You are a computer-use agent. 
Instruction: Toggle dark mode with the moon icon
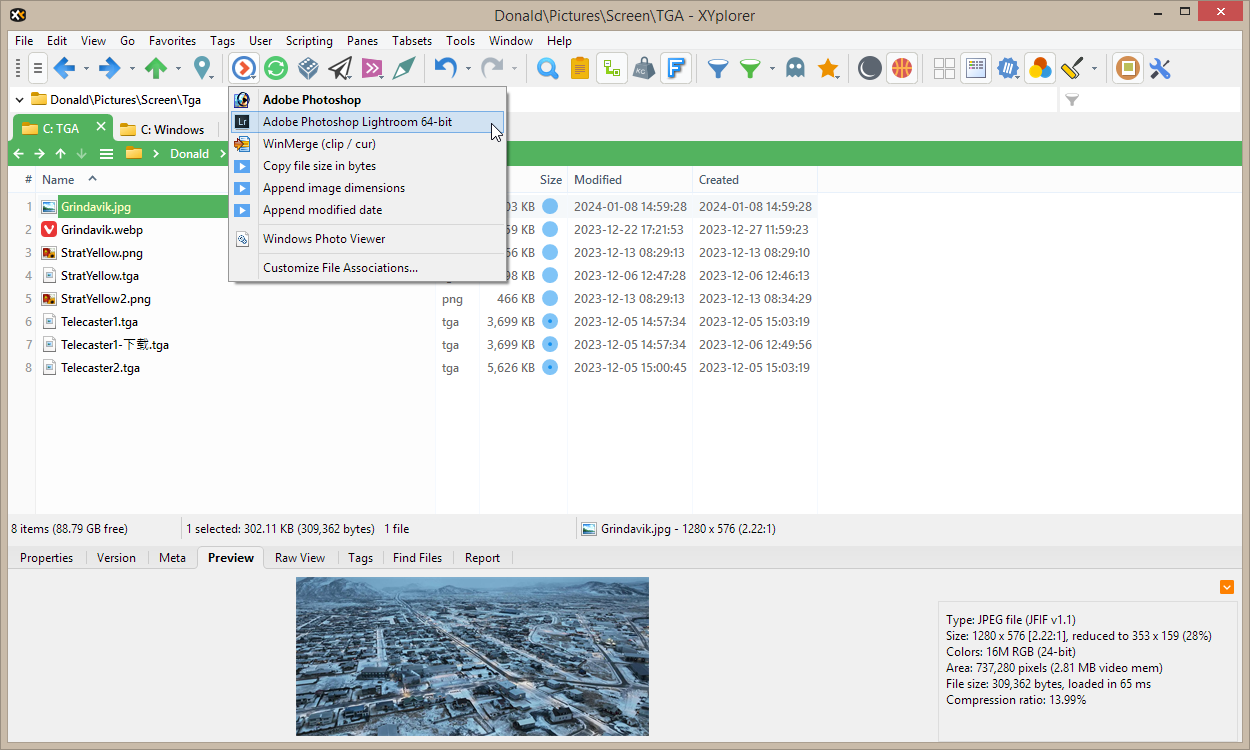870,68
